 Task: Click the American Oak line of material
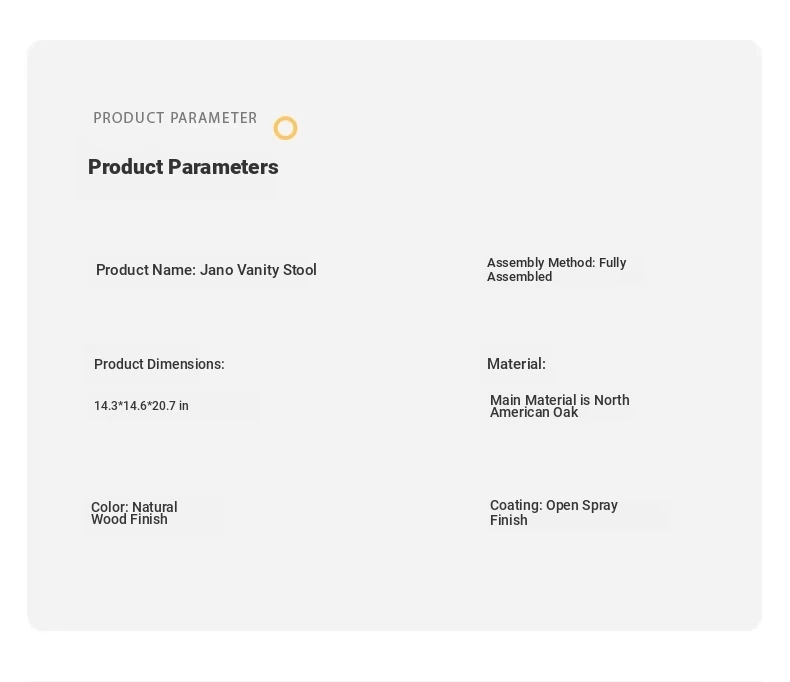click(534, 413)
